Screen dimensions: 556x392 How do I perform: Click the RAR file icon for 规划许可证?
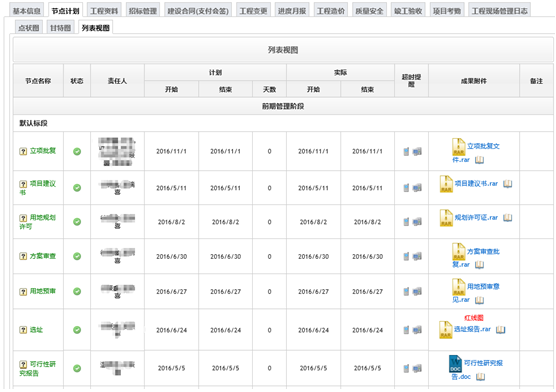(446, 218)
